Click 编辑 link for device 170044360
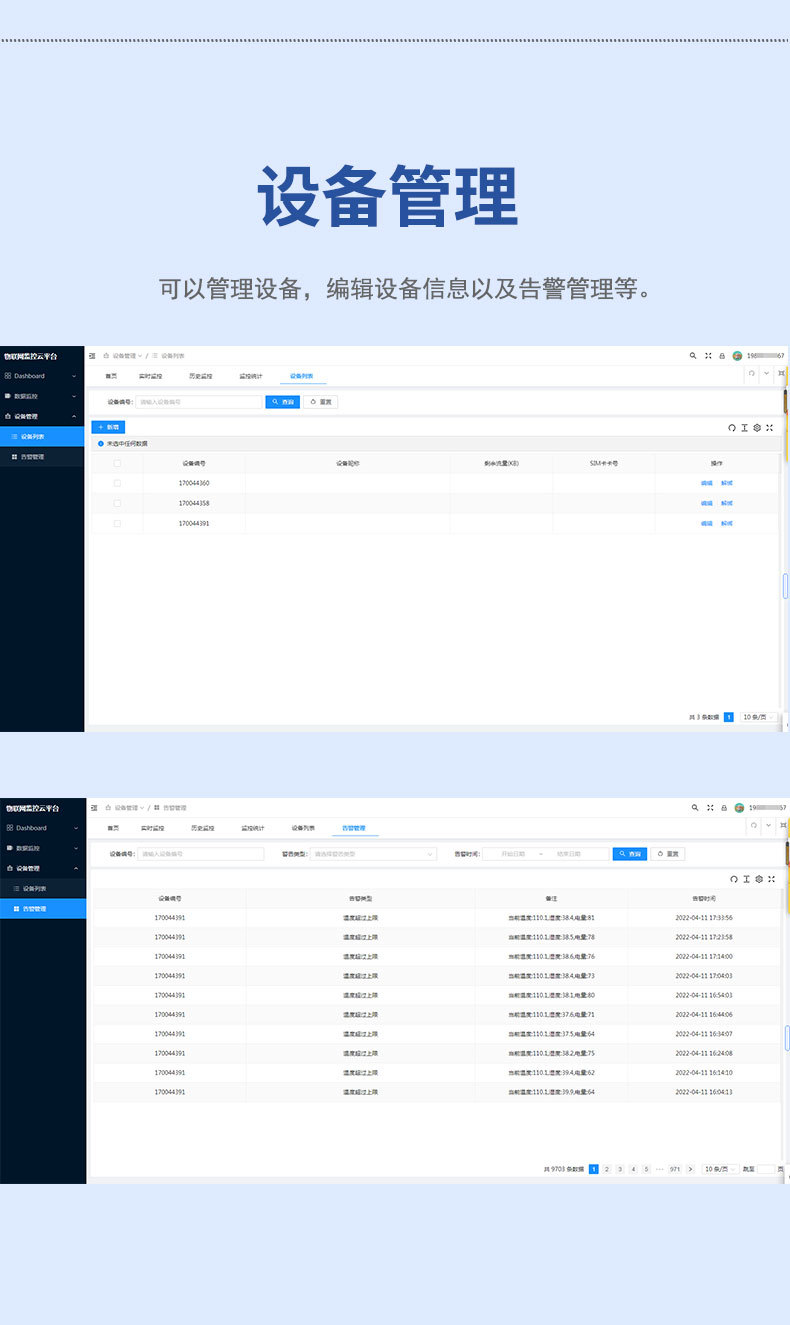The image size is (790, 1325). click(707, 483)
